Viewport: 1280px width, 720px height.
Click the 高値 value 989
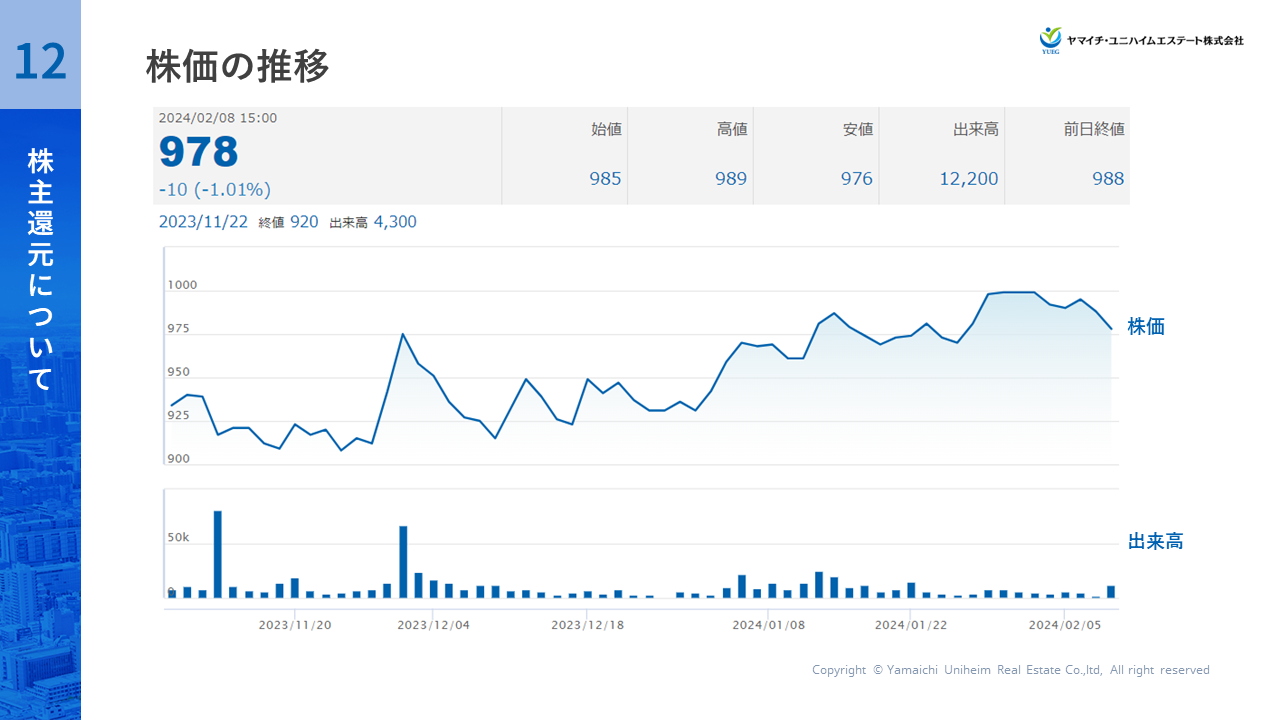[731, 179]
